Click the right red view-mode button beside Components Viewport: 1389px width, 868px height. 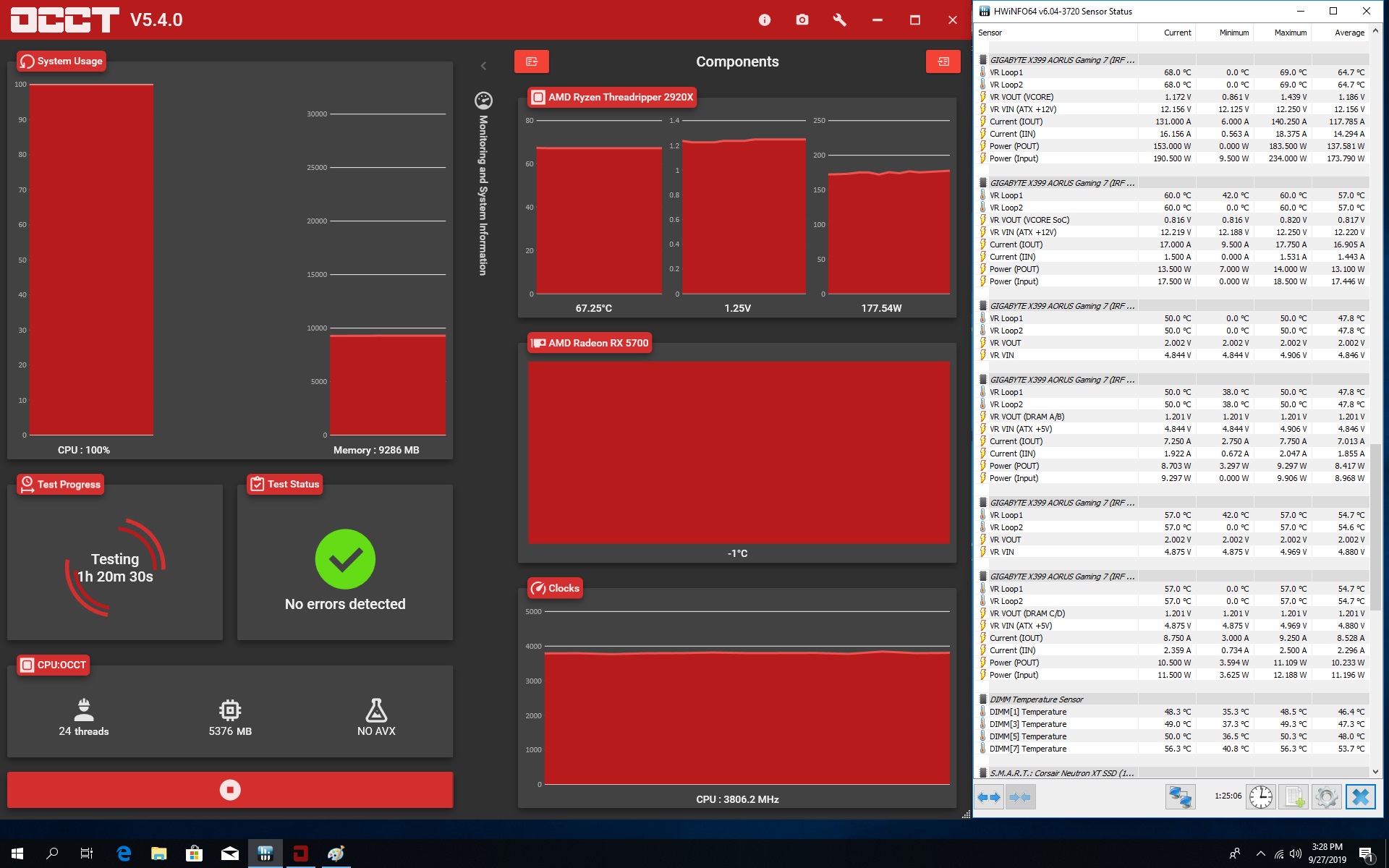(x=943, y=61)
